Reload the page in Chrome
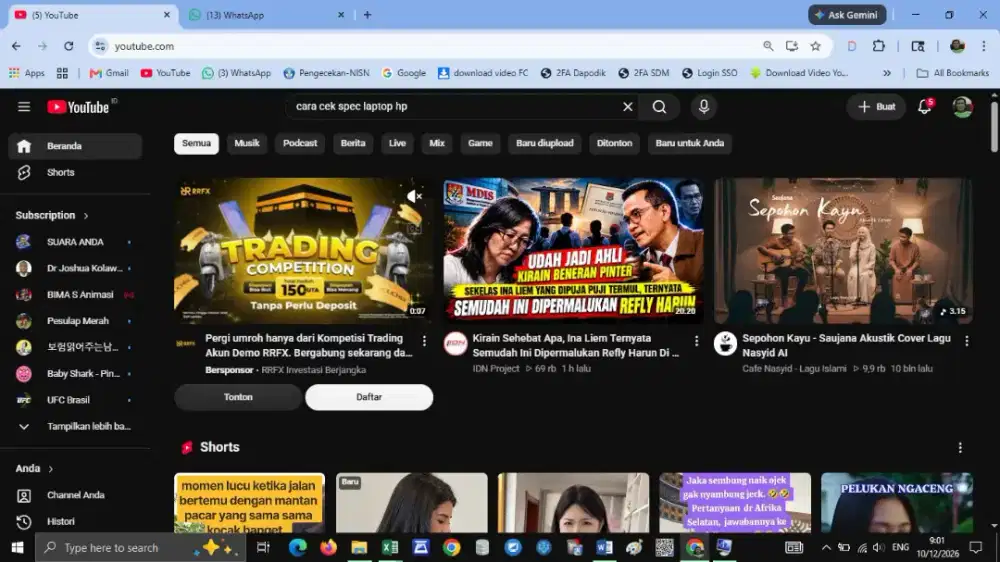Image resolution: width=1000 pixels, height=562 pixels. click(x=68, y=46)
